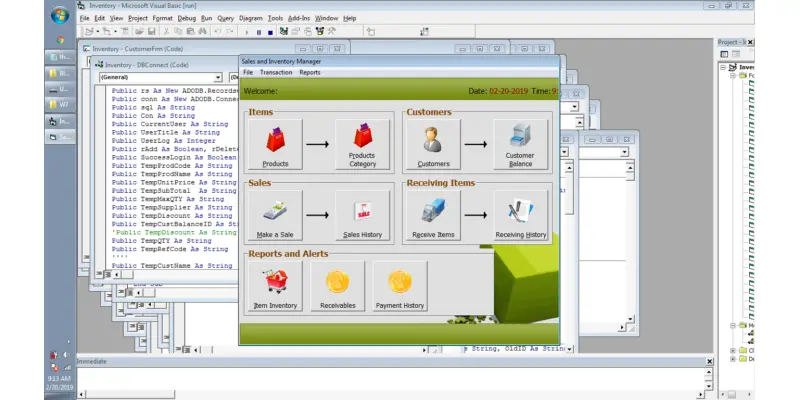800x400 pixels.
Task: Open the procedure dropdown in the rightmost code window
Action: [624, 152]
